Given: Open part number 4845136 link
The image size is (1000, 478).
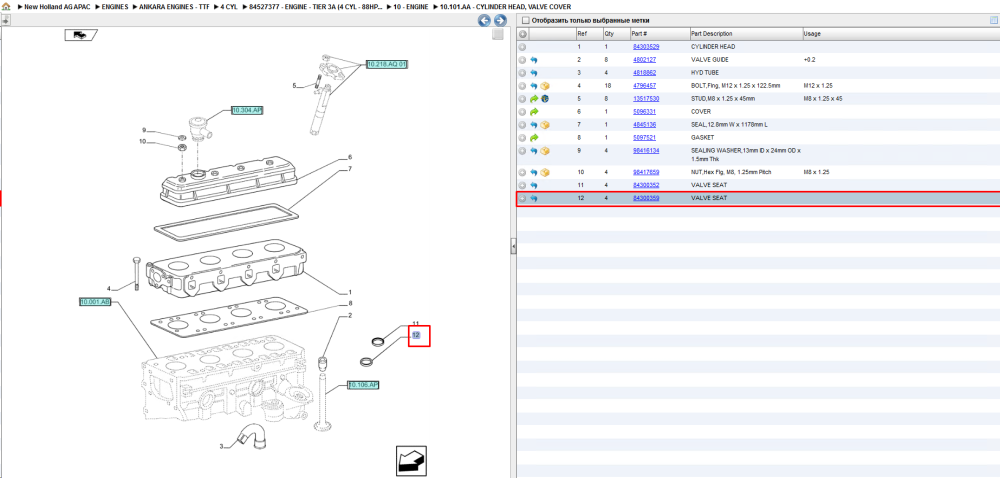Looking at the screenshot, I should pos(644,125).
